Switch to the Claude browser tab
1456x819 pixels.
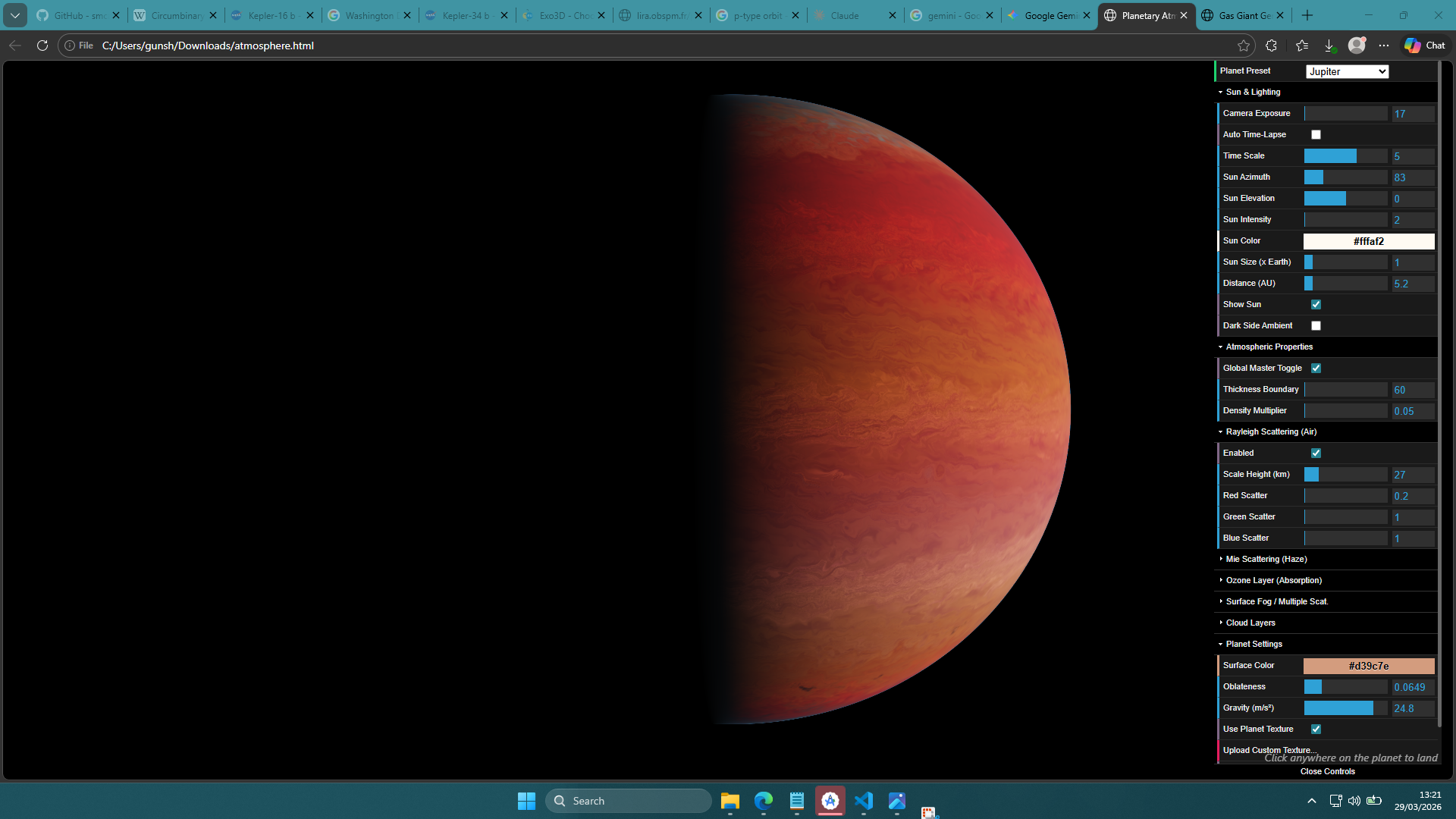pos(845,15)
